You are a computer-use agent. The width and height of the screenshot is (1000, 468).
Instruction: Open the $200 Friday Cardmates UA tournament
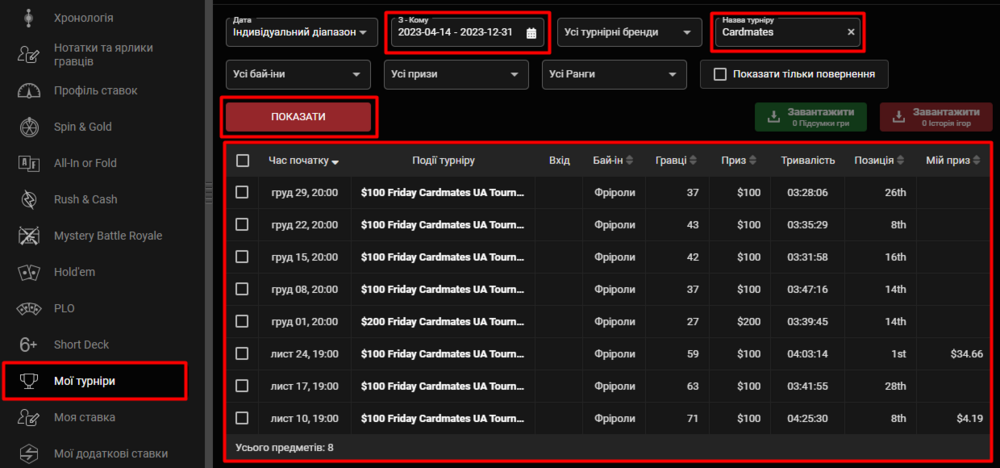point(443,321)
